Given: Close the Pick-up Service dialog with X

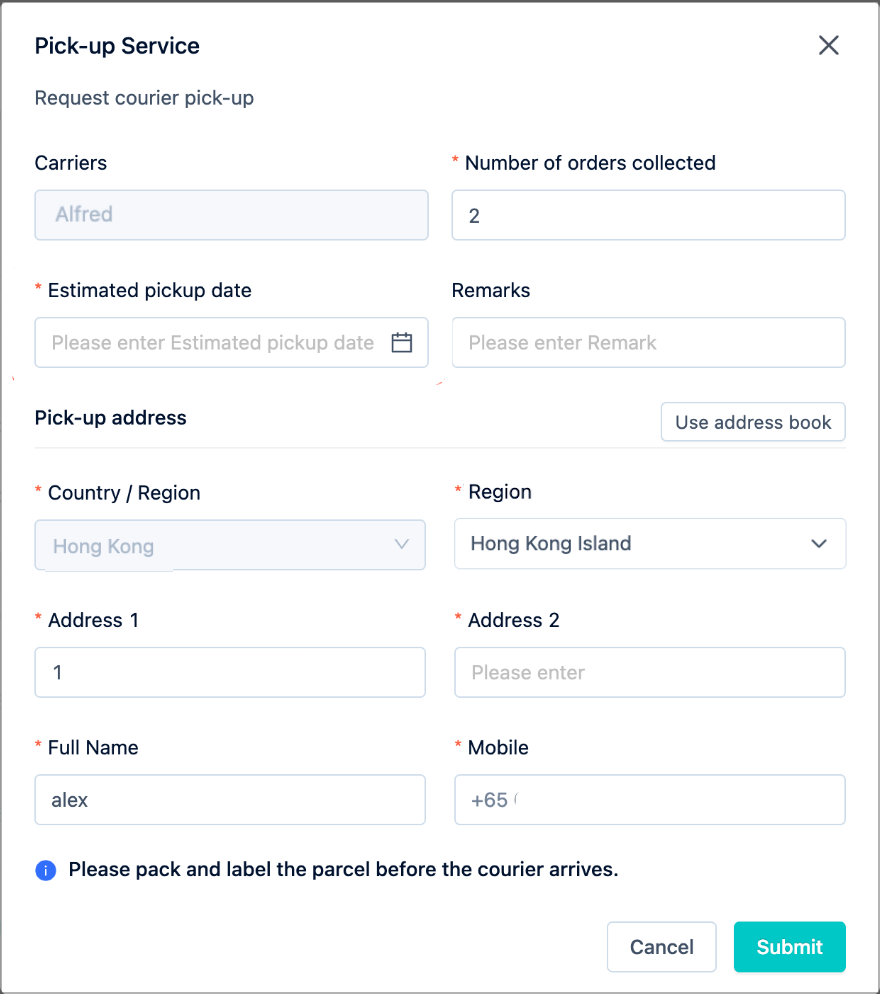Looking at the screenshot, I should pos(828,46).
